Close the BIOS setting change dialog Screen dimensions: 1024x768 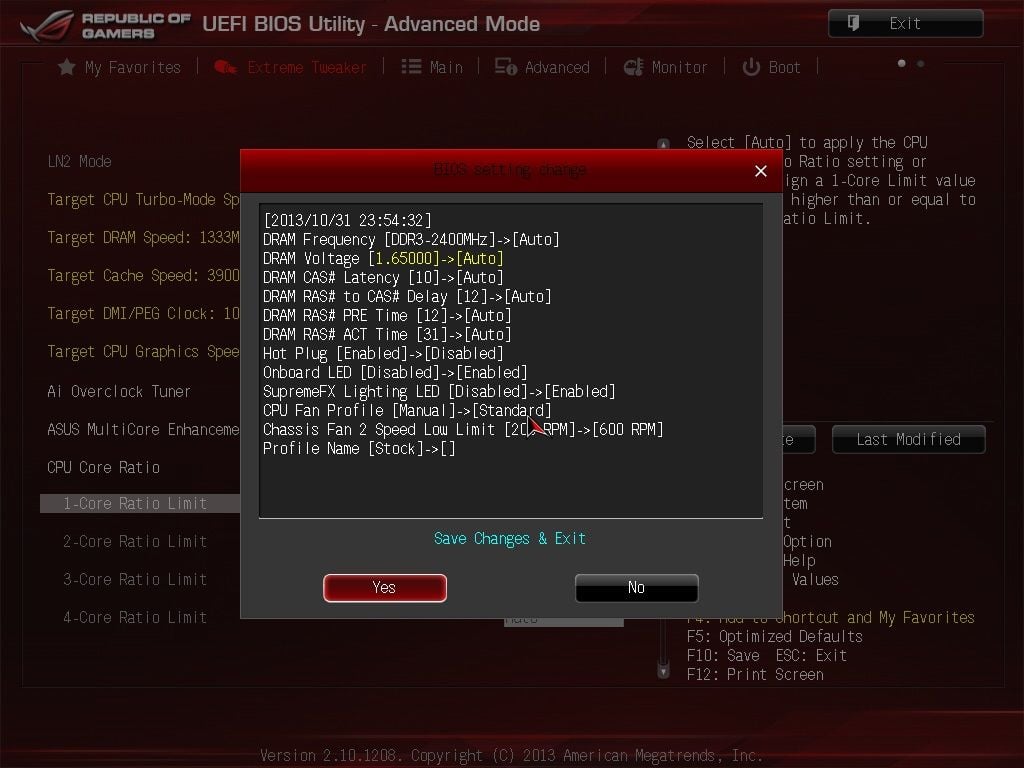pos(761,171)
